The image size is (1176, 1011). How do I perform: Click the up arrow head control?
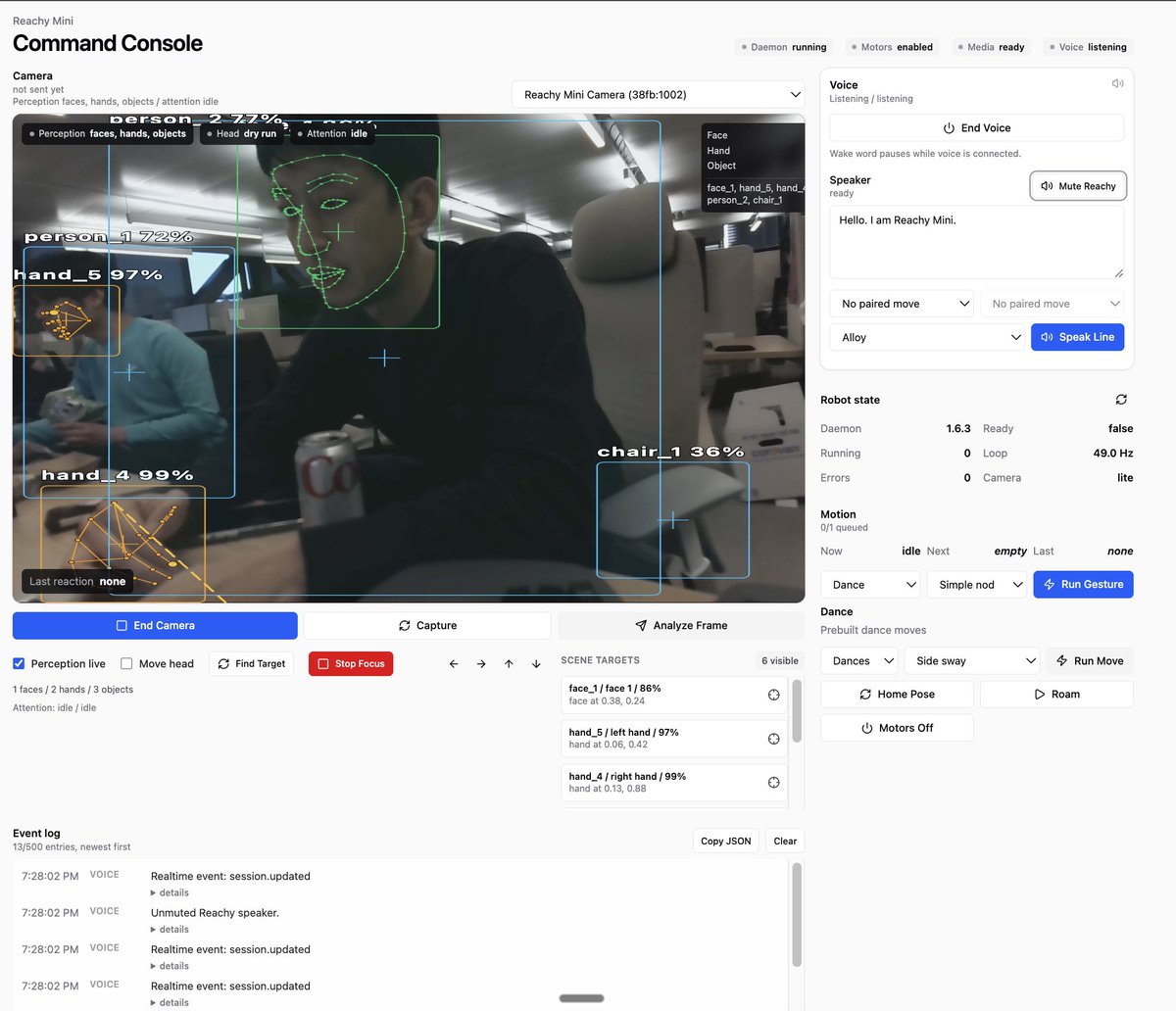[x=509, y=664]
